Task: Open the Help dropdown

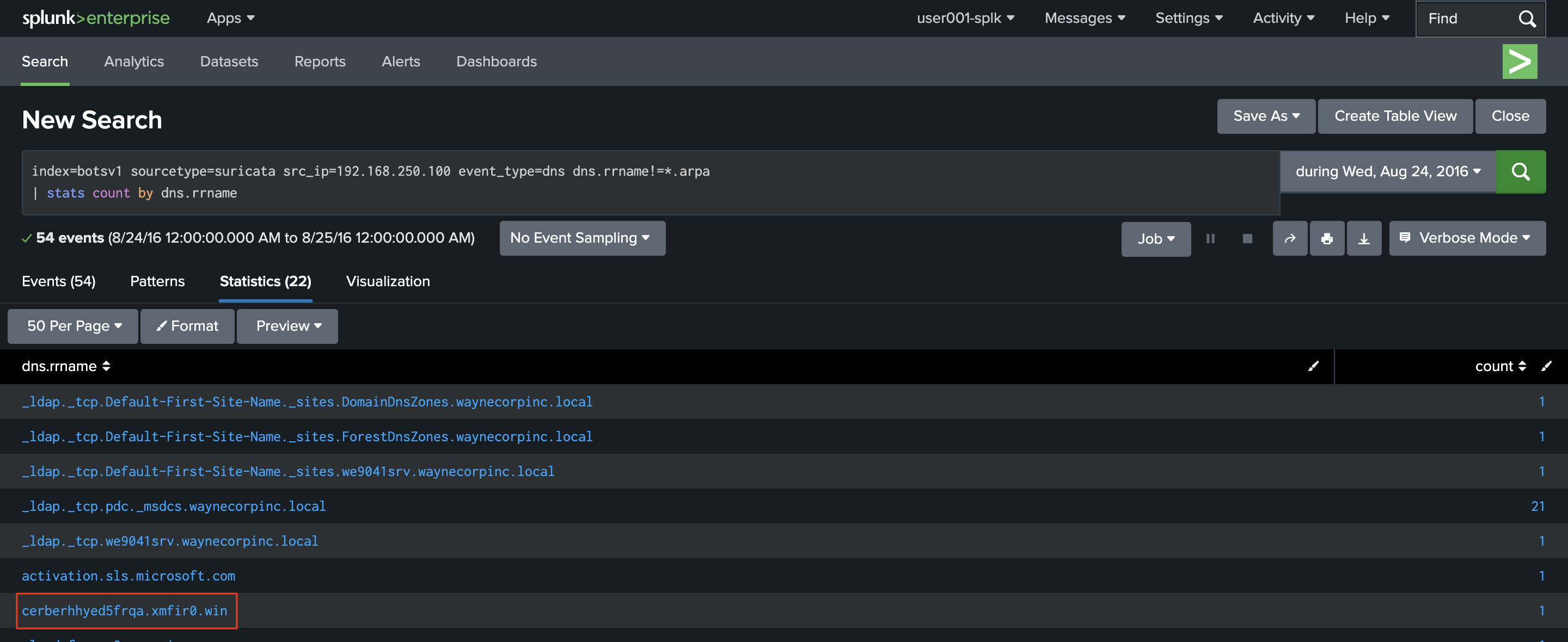Action: tap(1367, 18)
